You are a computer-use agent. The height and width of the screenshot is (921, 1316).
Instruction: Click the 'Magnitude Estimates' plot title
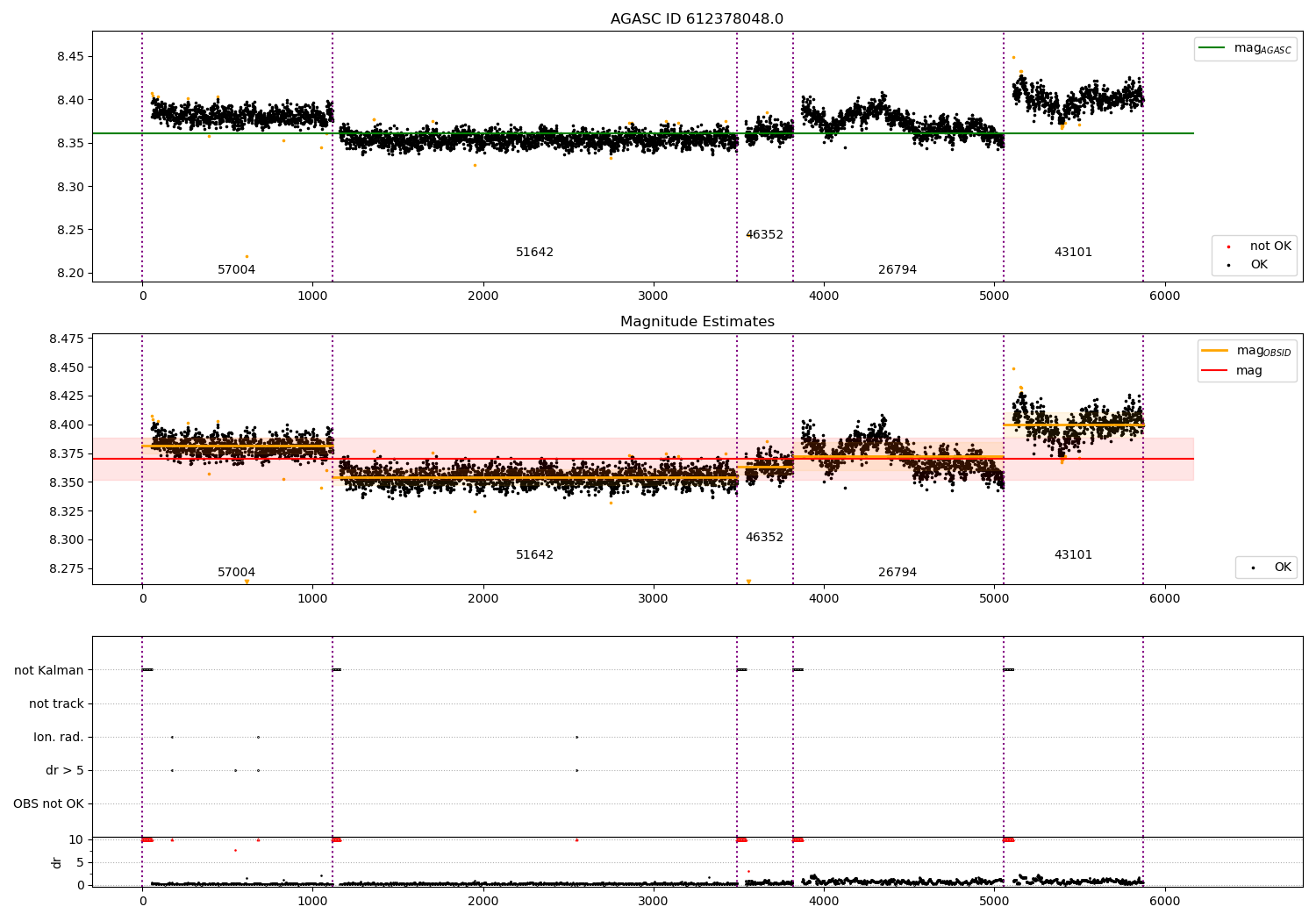click(697, 322)
